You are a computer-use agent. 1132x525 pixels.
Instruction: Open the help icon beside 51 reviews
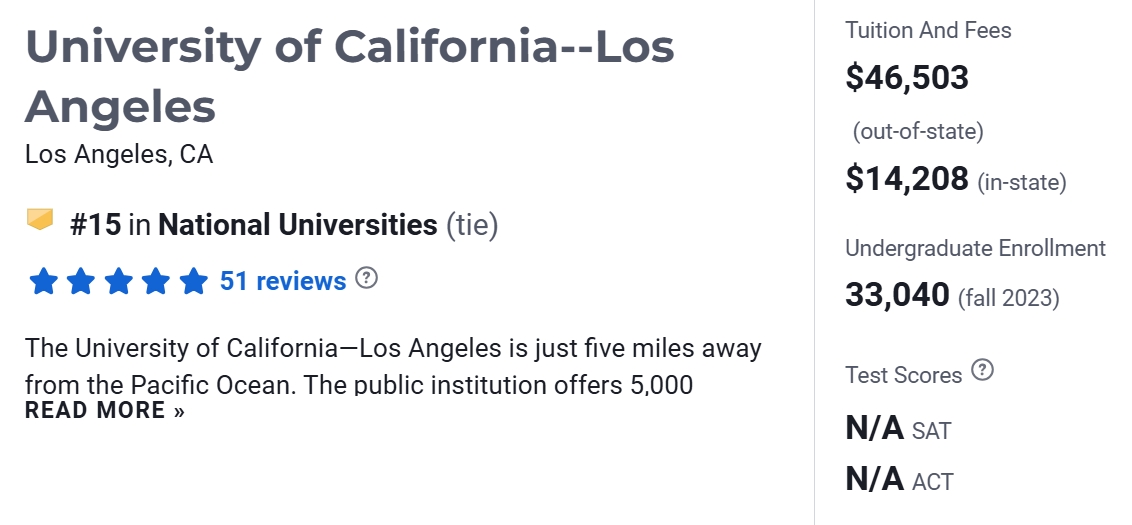[x=367, y=279]
